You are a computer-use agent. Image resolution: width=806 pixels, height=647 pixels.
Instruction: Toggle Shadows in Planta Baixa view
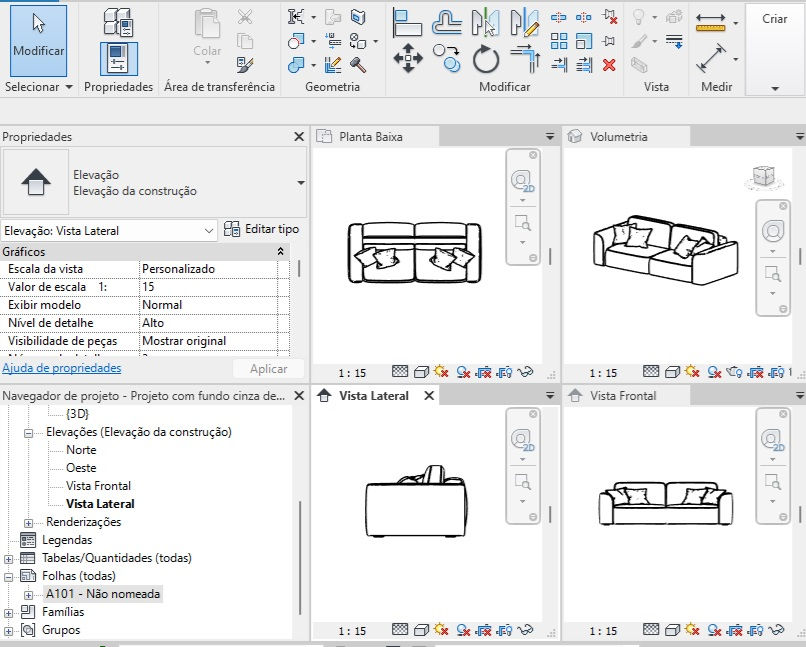coord(463,372)
